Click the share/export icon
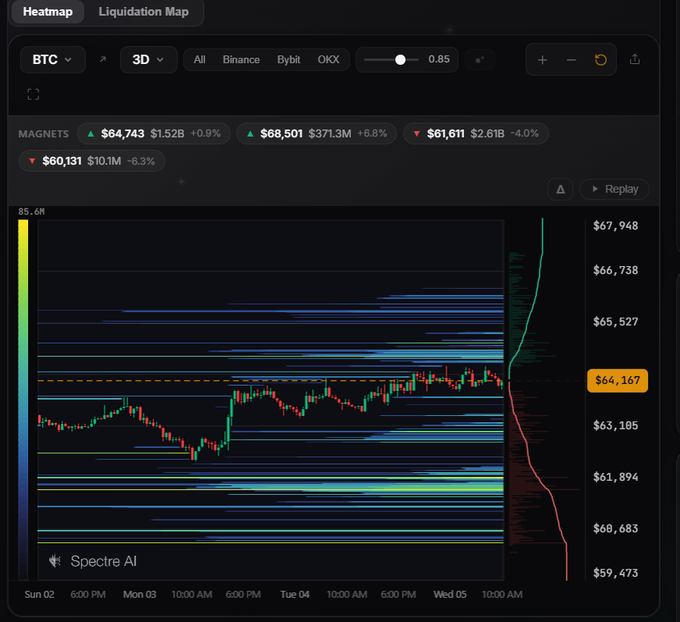This screenshot has height=622, width=680. click(x=635, y=59)
